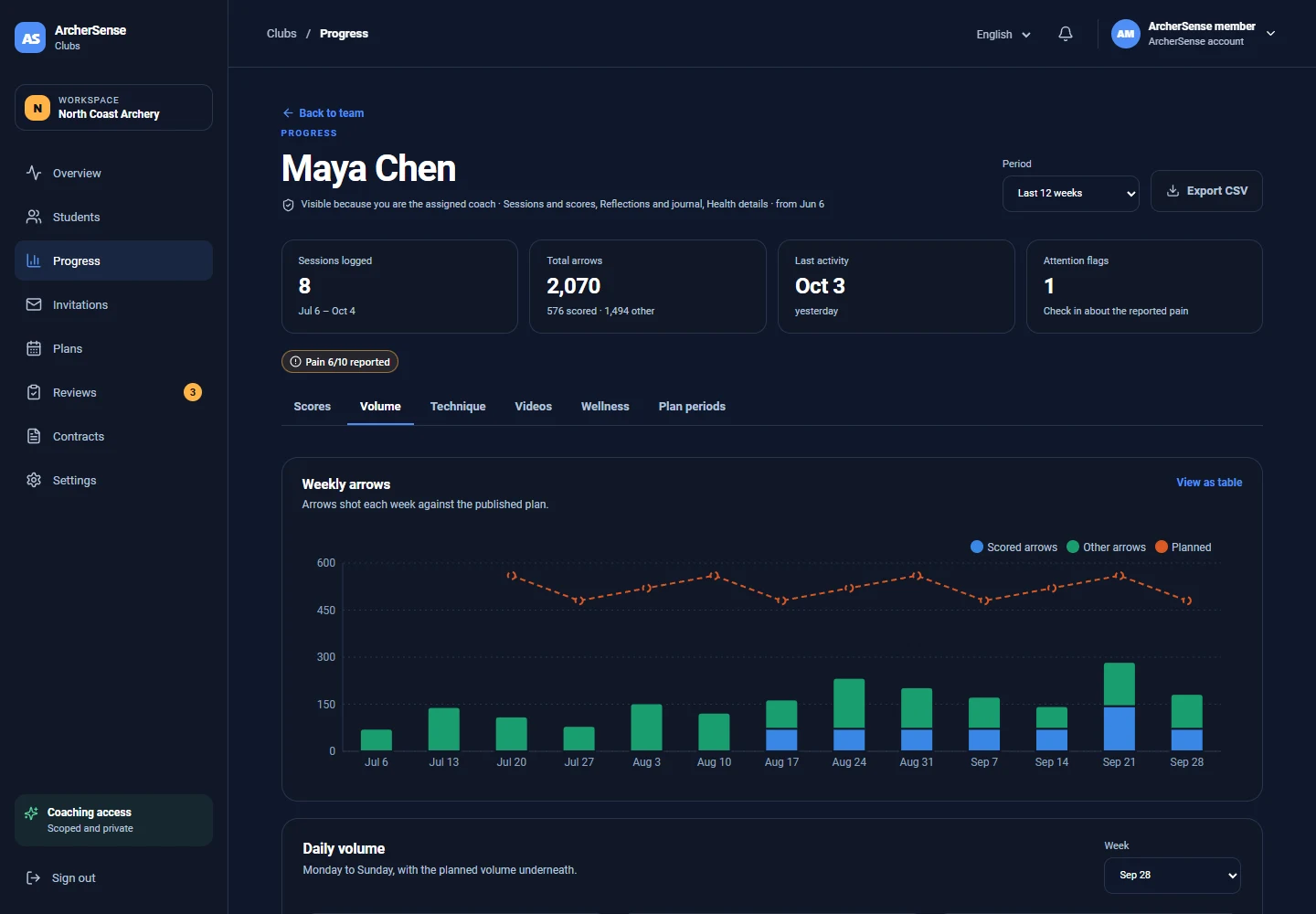Open the Plan periods tab
The height and width of the screenshot is (914, 1316).
pyautogui.click(x=692, y=407)
